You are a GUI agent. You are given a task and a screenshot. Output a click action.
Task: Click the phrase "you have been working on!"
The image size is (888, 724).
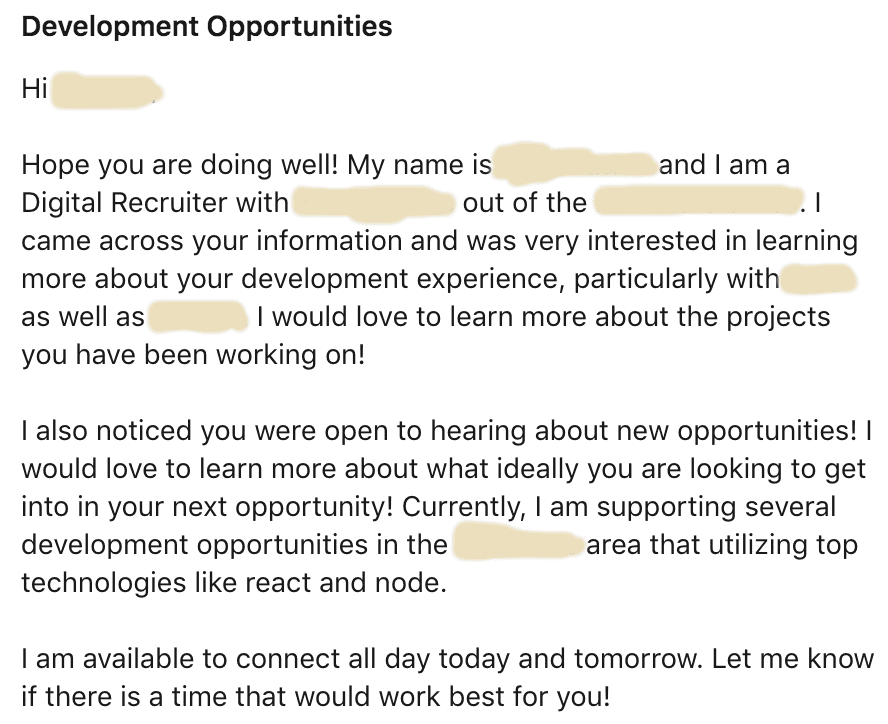(x=193, y=355)
